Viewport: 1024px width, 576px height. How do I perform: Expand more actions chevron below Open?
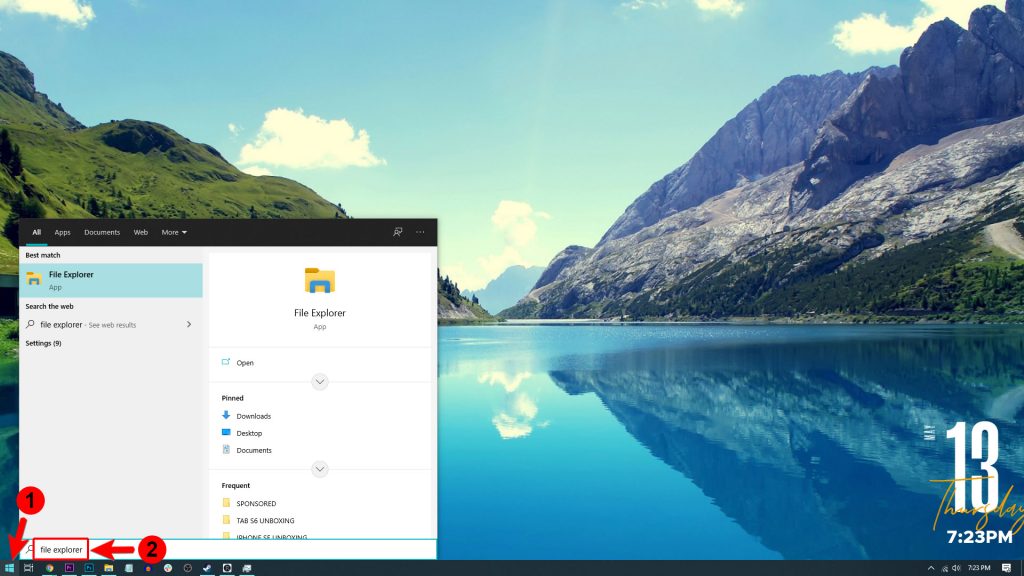point(319,381)
